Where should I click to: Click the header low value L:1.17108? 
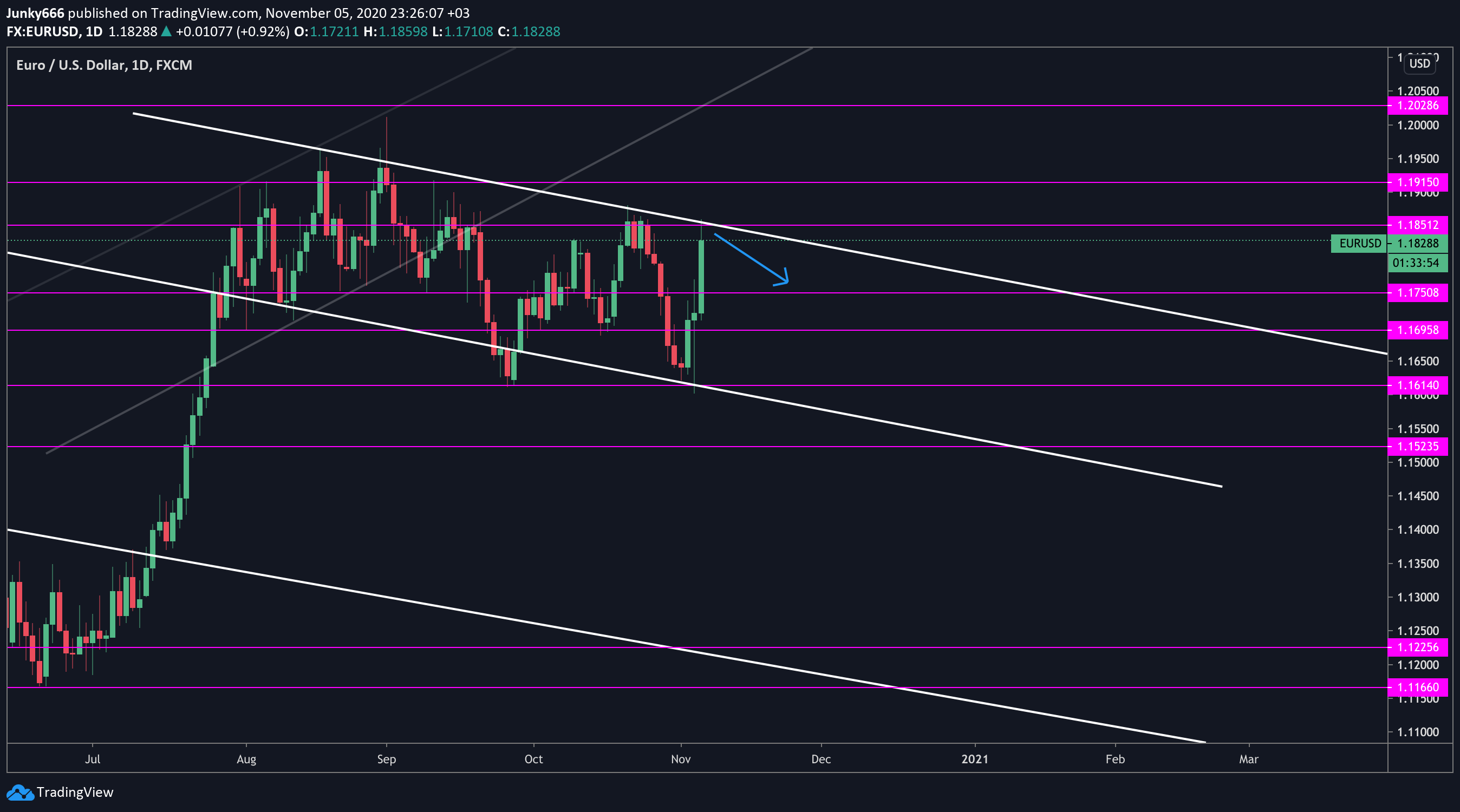click(463, 32)
